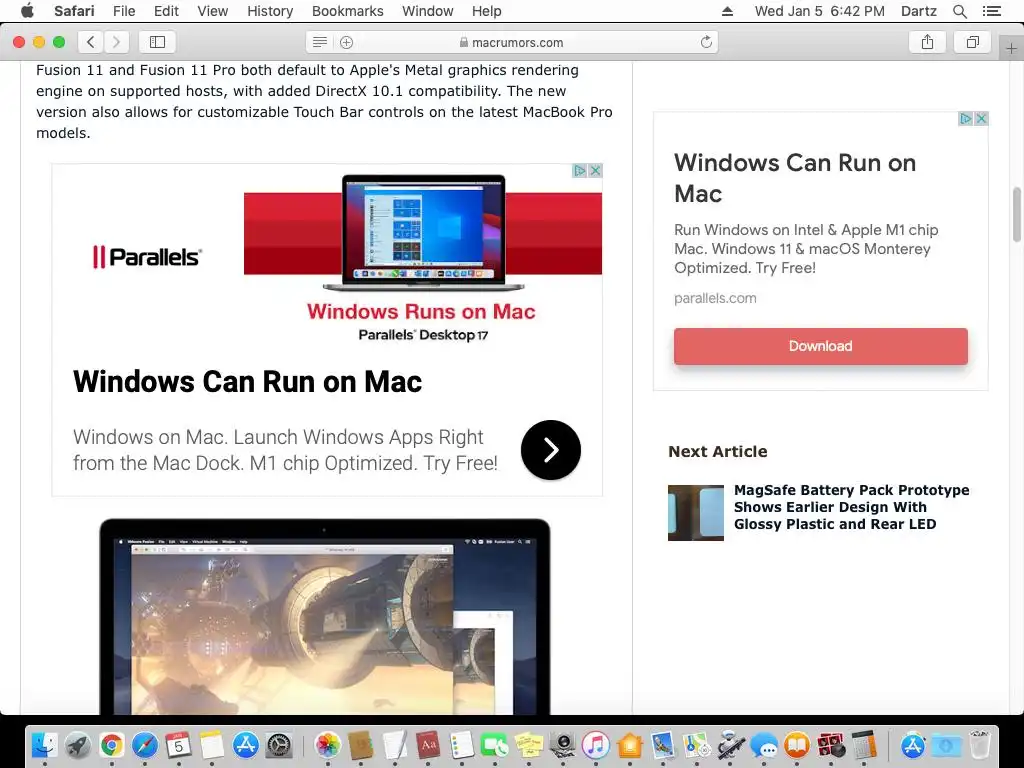Open the Share menu in Safari toolbar
This screenshot has height=768, width=1024.
[927, 42]
